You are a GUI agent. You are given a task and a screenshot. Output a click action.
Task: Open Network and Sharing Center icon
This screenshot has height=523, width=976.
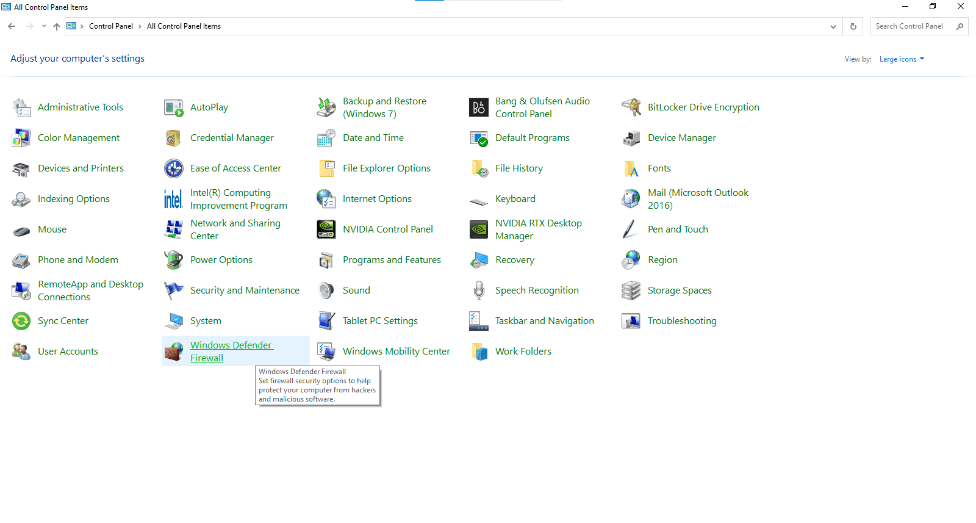pyautogui.click(x=174, y=229)
